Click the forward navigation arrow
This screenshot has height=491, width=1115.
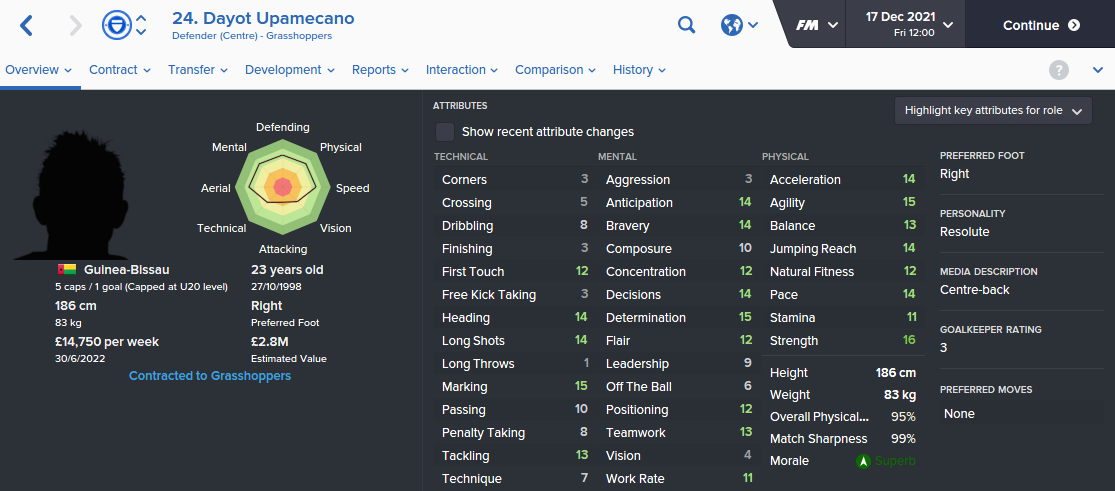[x=75, y=26]
